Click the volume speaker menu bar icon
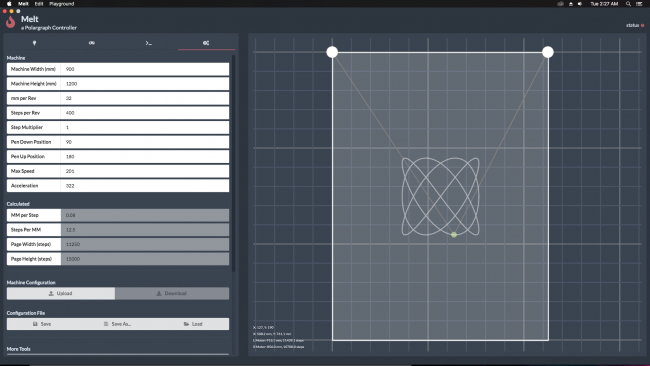Screen dimensions: 650x366 580,4
